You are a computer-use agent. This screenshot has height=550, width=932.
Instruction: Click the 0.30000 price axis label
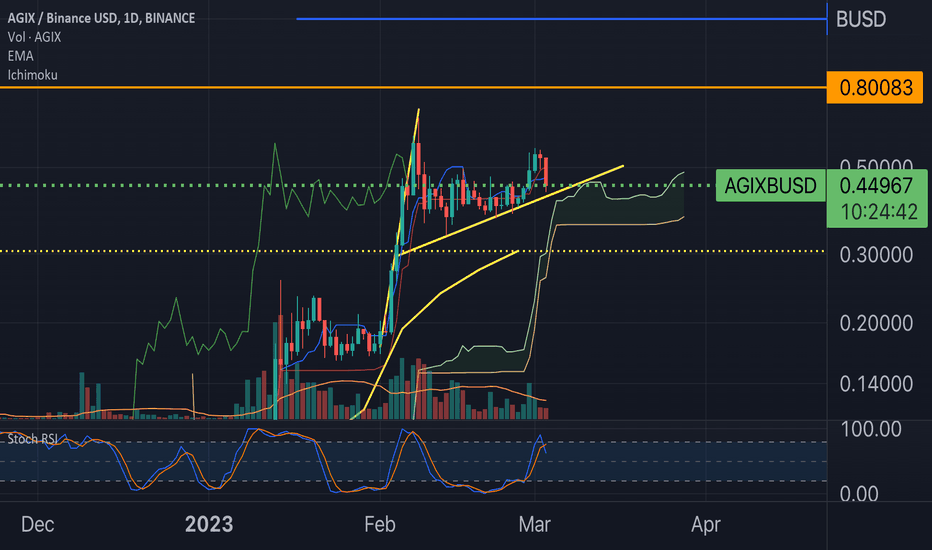(876, 255)
